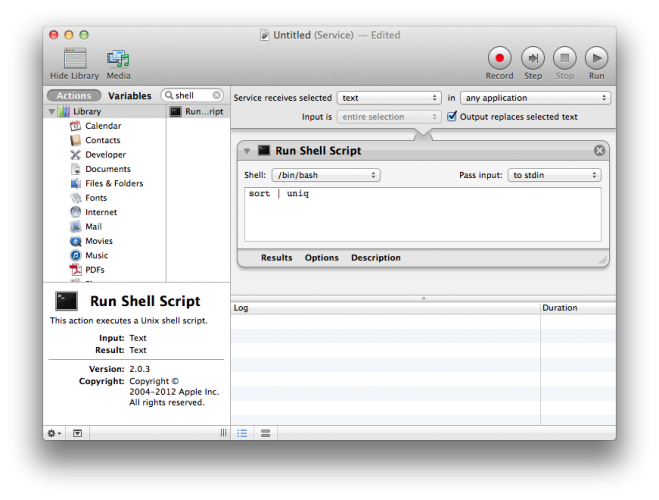The height and width of the screenshot is (500, 659).
Task: Select PDFs category in the library
Action: pyautogui.click(x=95, y=270)
